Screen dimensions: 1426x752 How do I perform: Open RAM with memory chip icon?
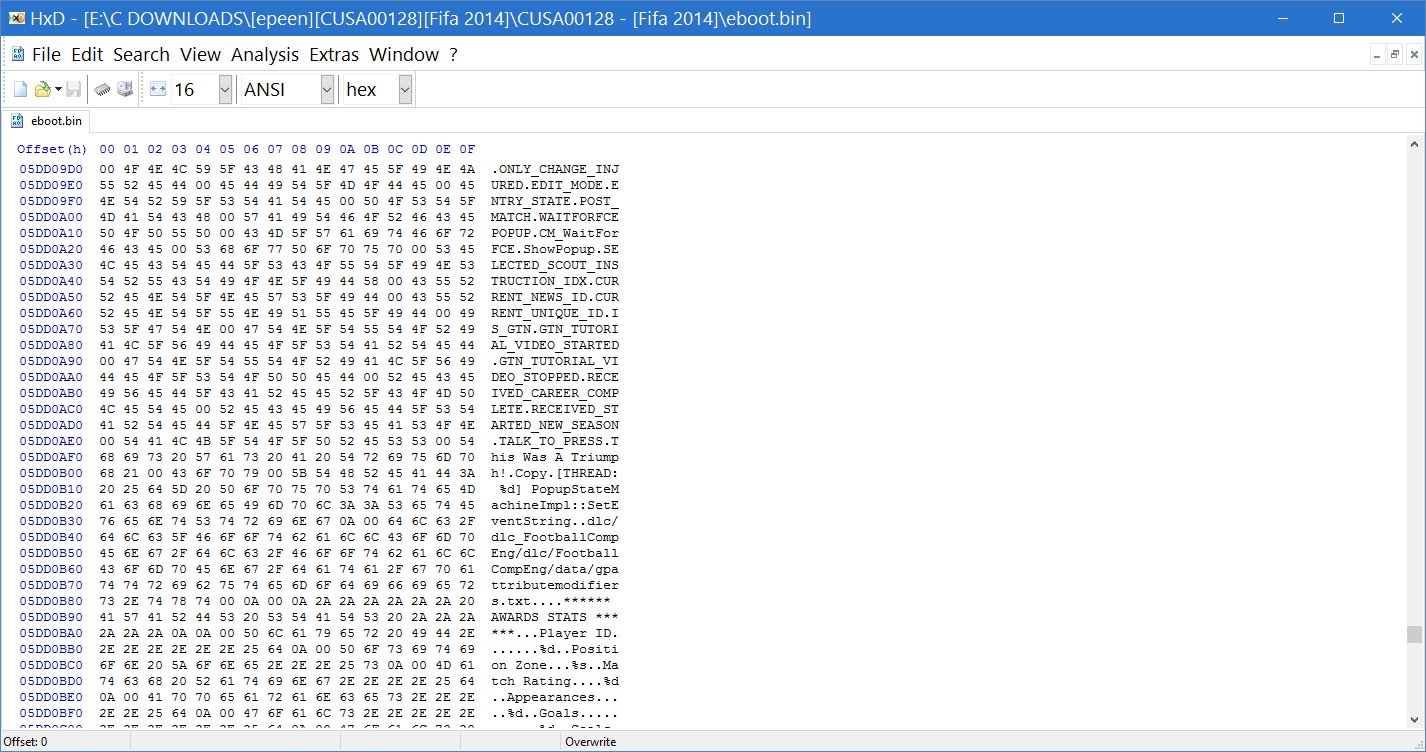(103, 90)
